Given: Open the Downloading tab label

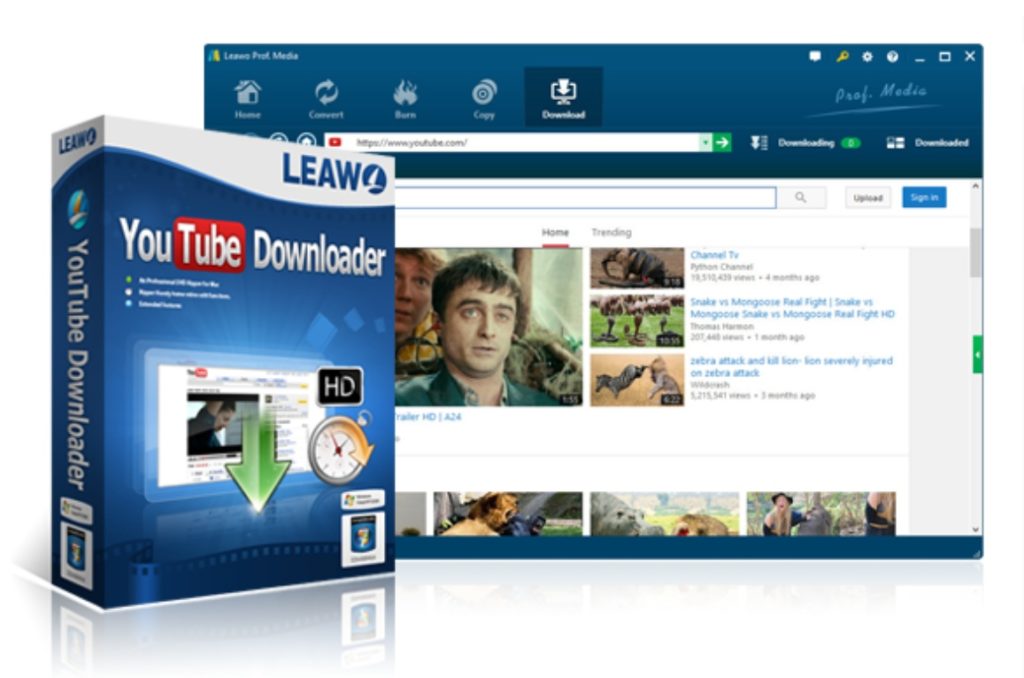Looking at the screenshot, I should (806, 142).
